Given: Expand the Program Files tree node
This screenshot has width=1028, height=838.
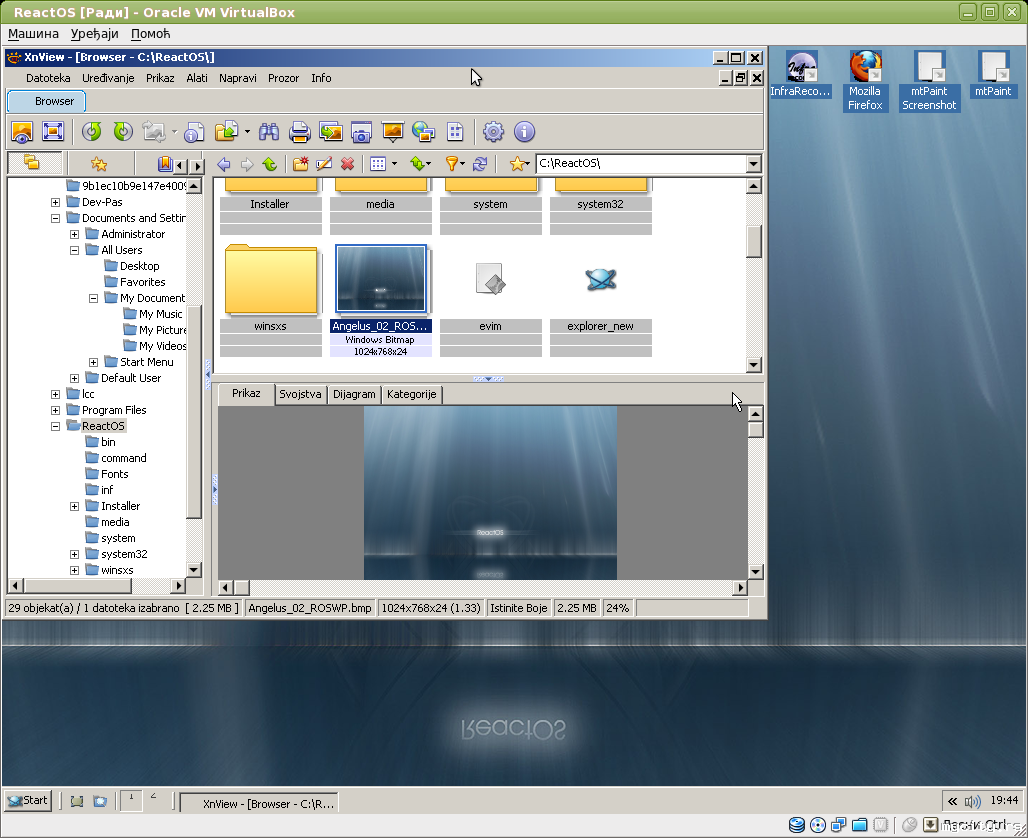Looking at the screenshot, I should 55,410.
